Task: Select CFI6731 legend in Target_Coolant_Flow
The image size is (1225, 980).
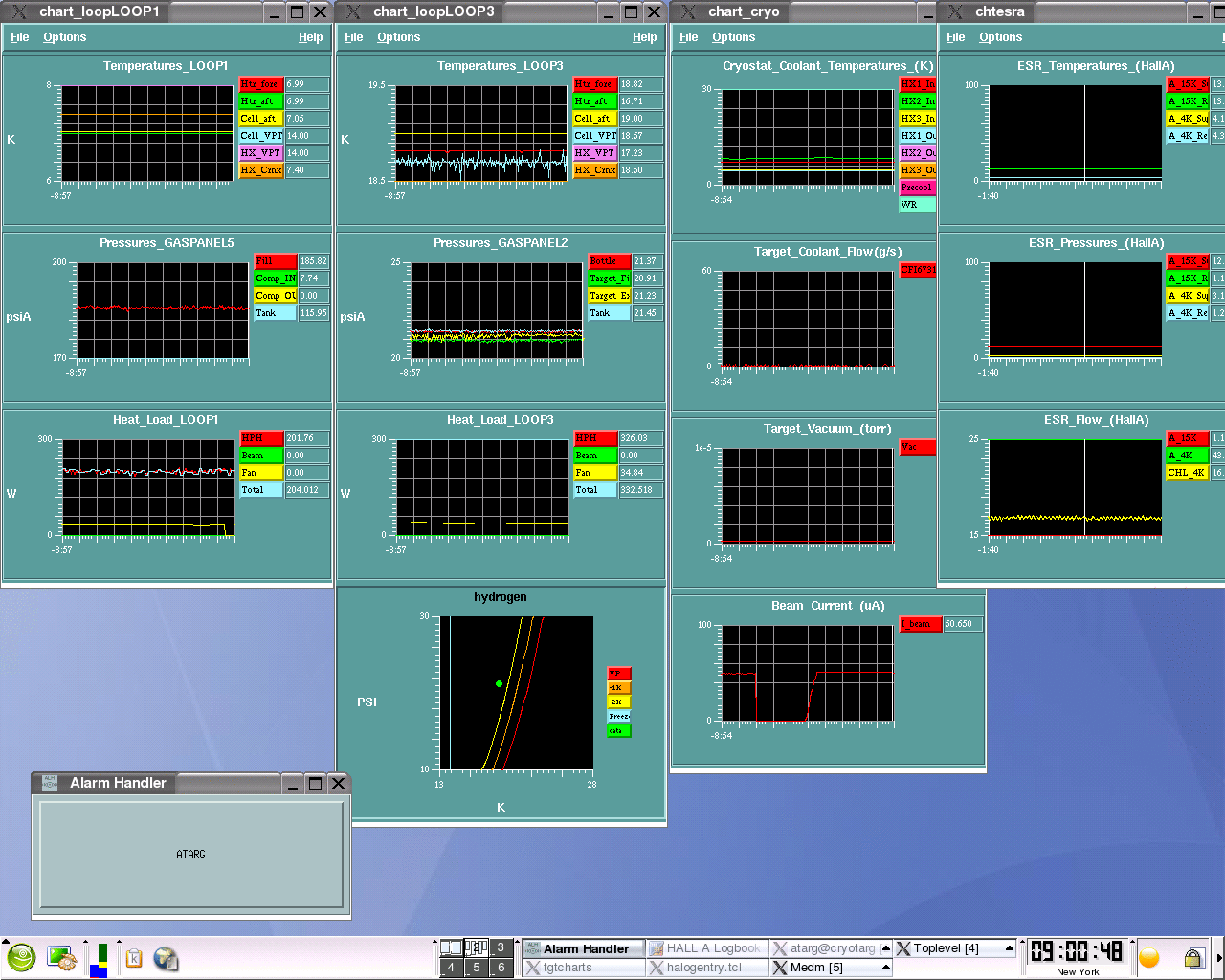Action: [918, 270]
